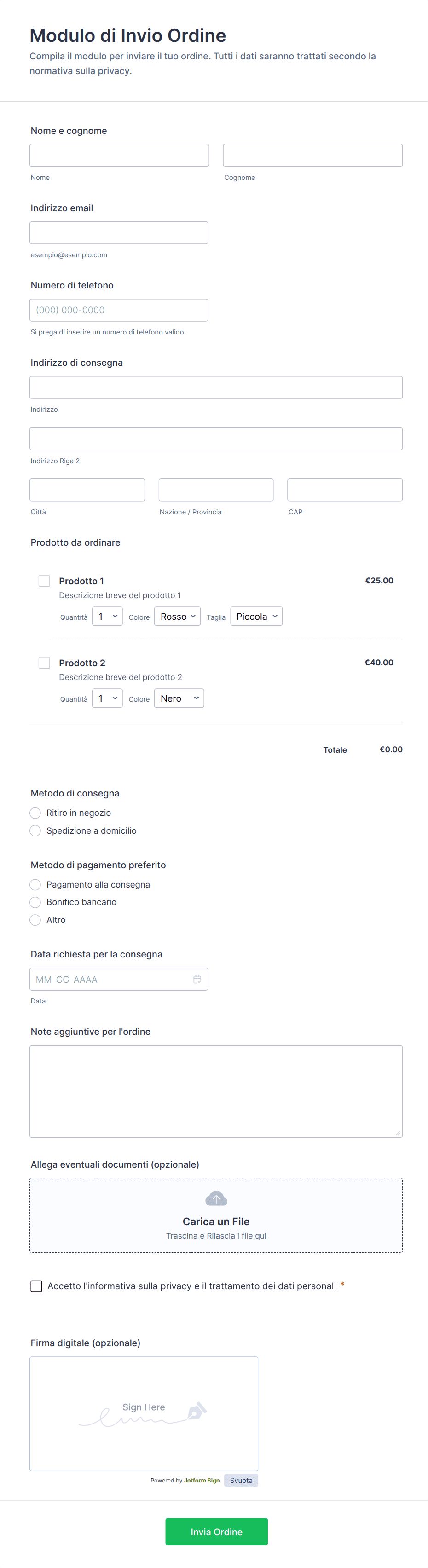
Task: Click the Note aggiuntive text area
Action: pyautogui.click(x=216, y=1091)
